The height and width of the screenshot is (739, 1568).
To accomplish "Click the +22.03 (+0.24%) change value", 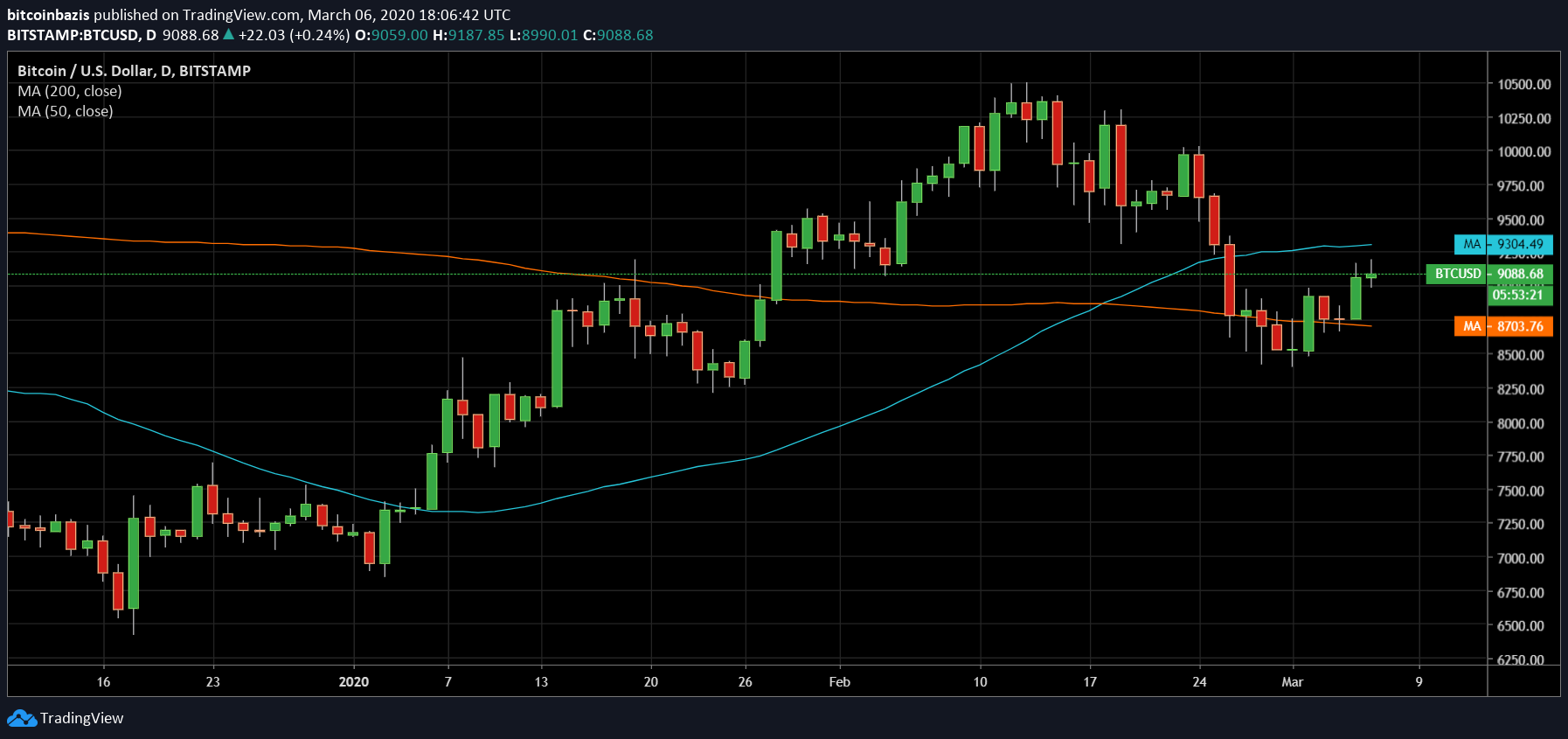I will coord(295,35).
